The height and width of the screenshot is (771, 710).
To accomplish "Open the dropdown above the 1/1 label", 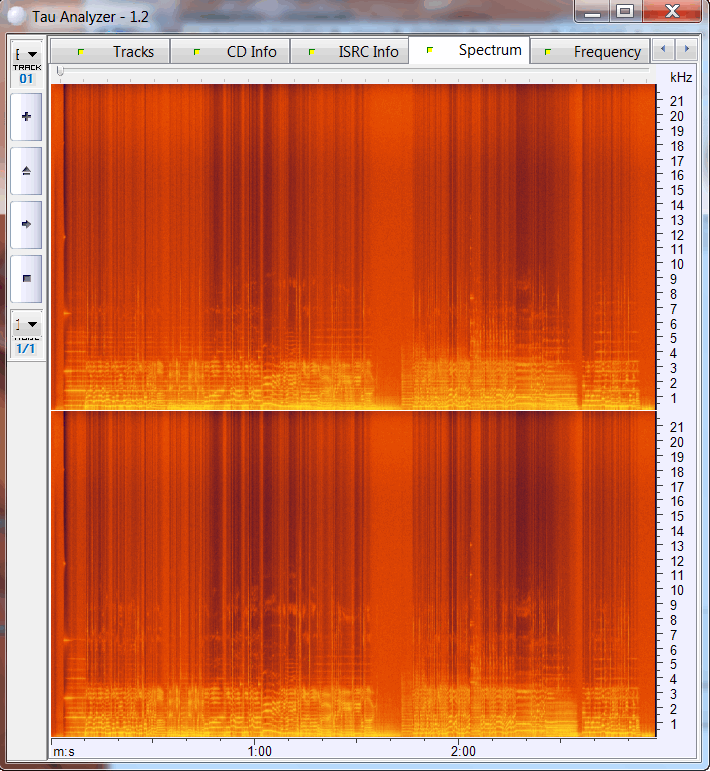I will 26,324.
